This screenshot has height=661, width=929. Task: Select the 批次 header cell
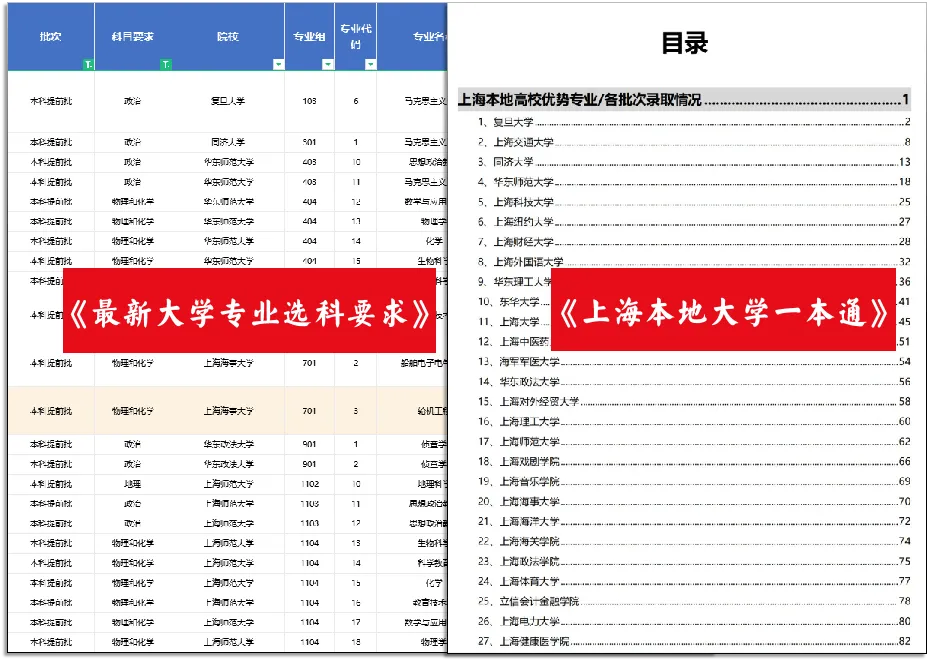(x=51, y=37)
